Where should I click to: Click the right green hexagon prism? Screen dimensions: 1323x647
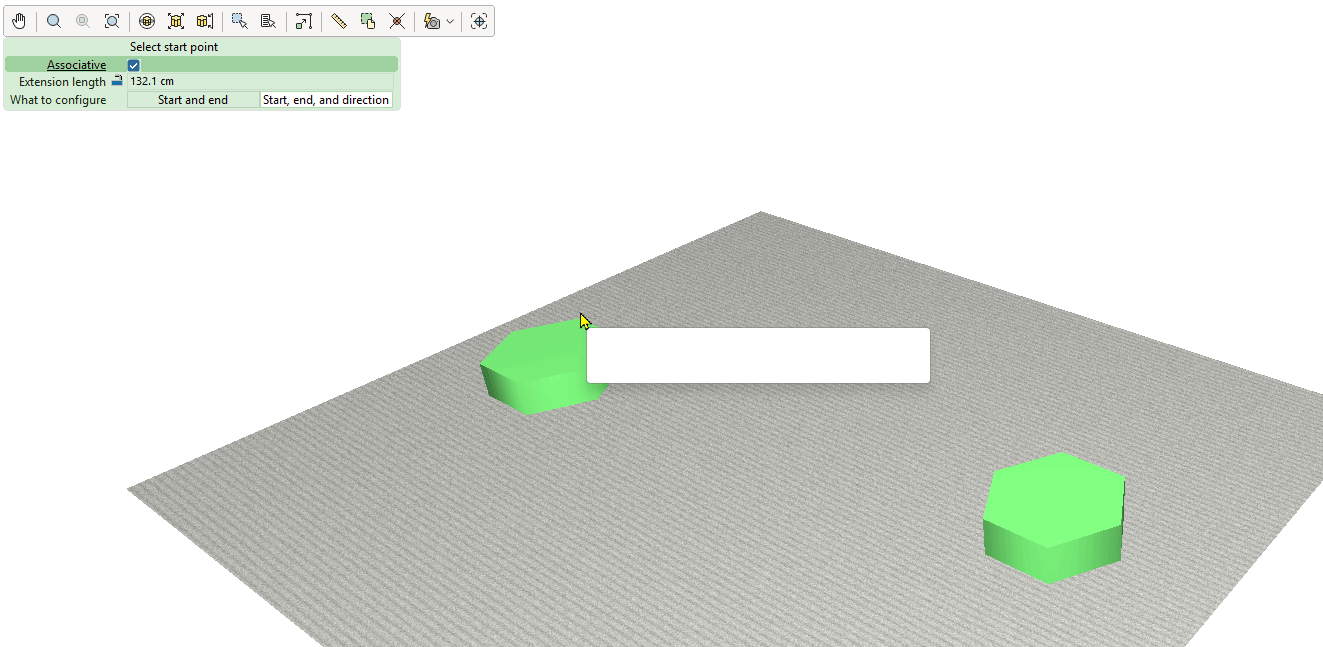coord(1054,517)
